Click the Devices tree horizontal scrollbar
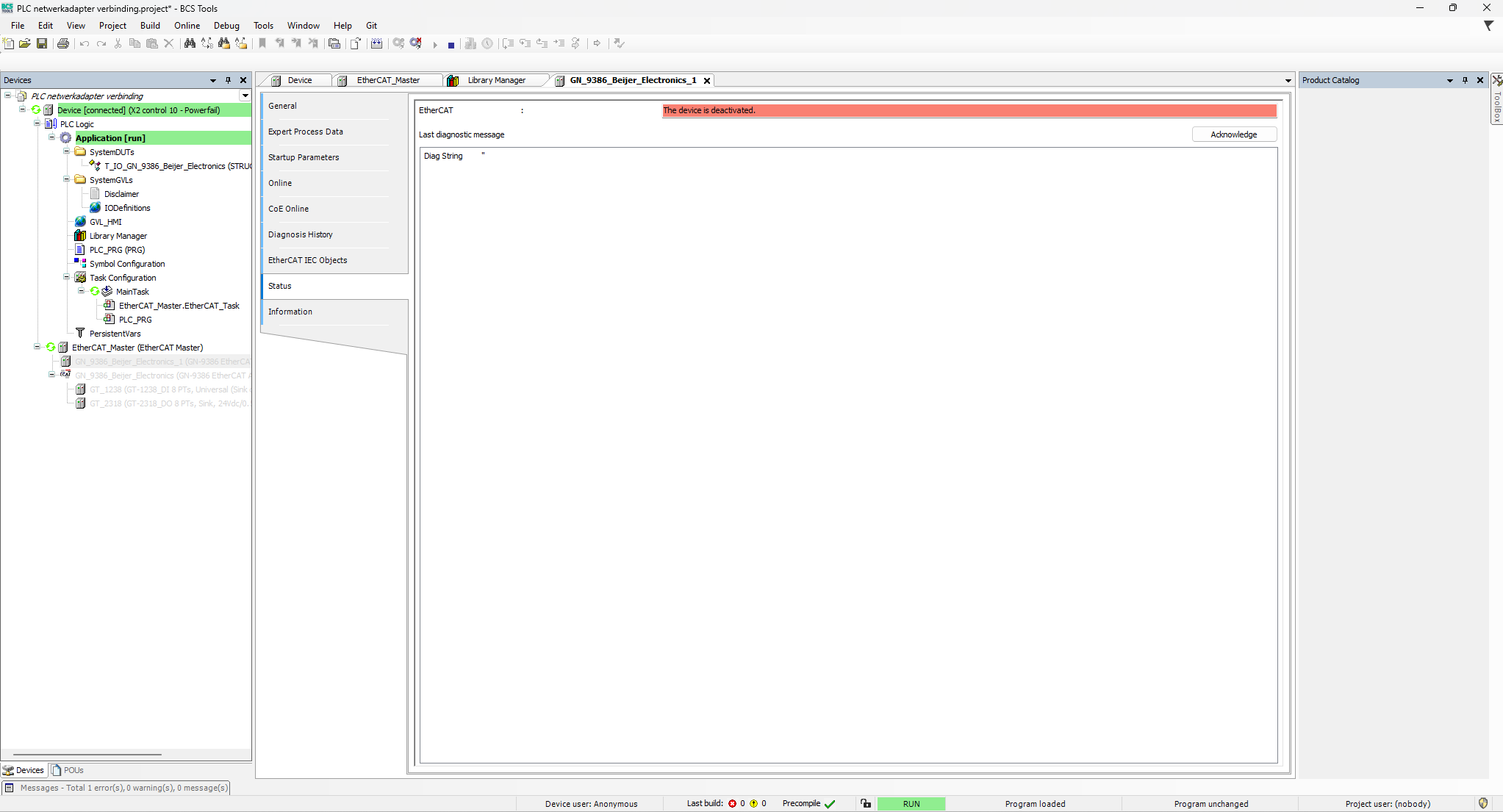This screenshot has height=812, width=1503. [87, 754]
